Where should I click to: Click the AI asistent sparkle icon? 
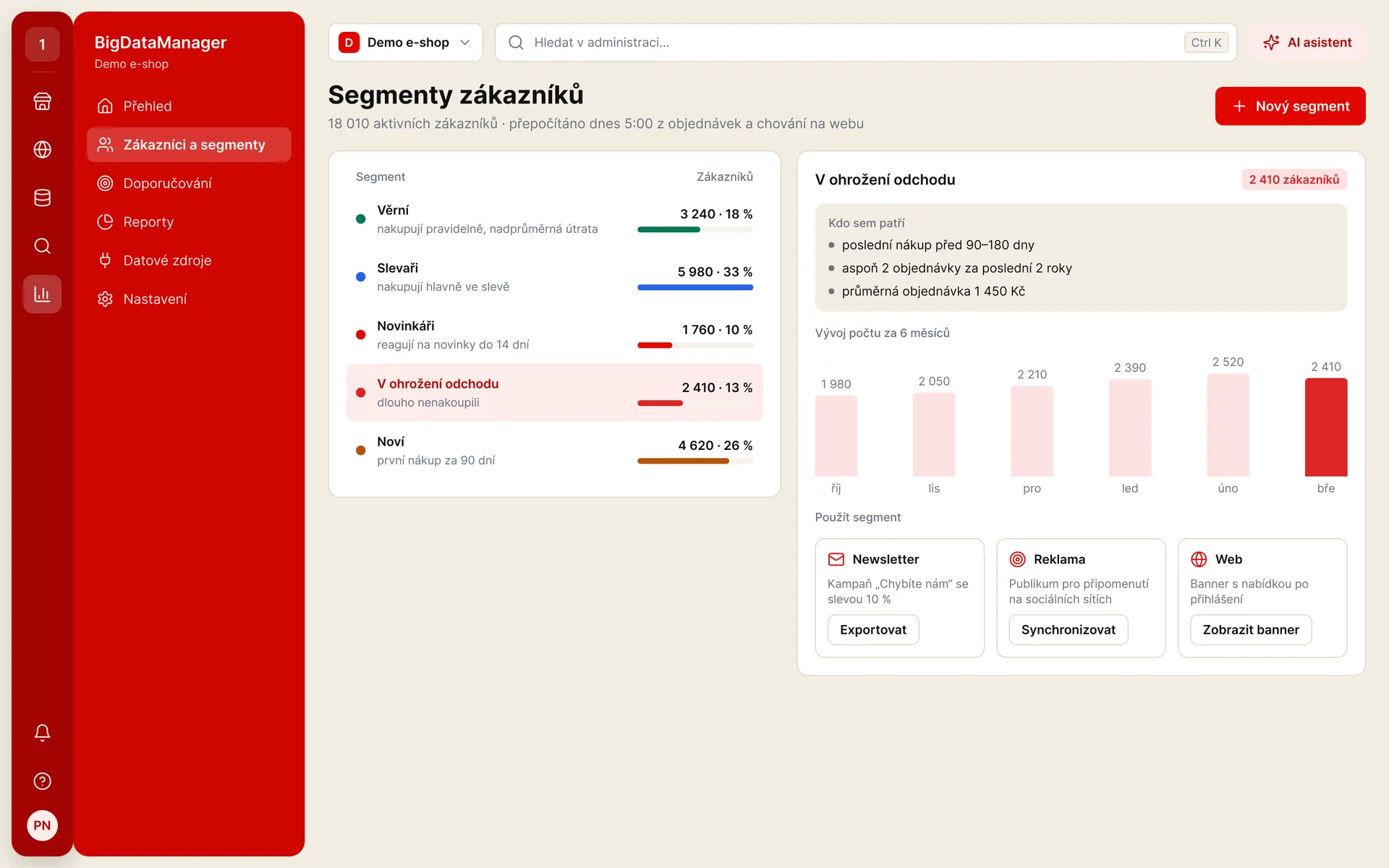(1271, 43)
